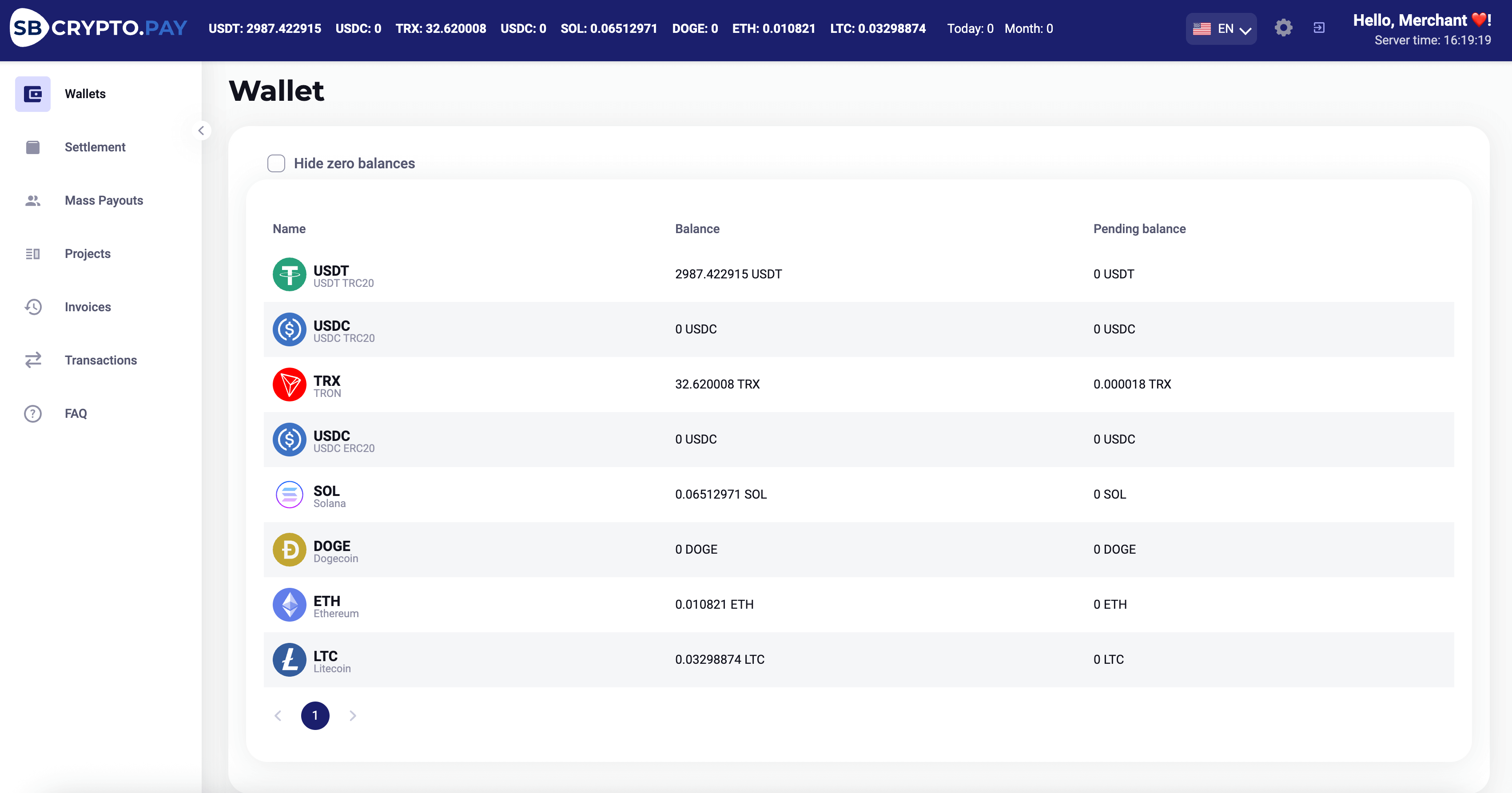Select Settlement from the sidebar menu
This screenshot has height=793, width=1512.
coord(95,147)
